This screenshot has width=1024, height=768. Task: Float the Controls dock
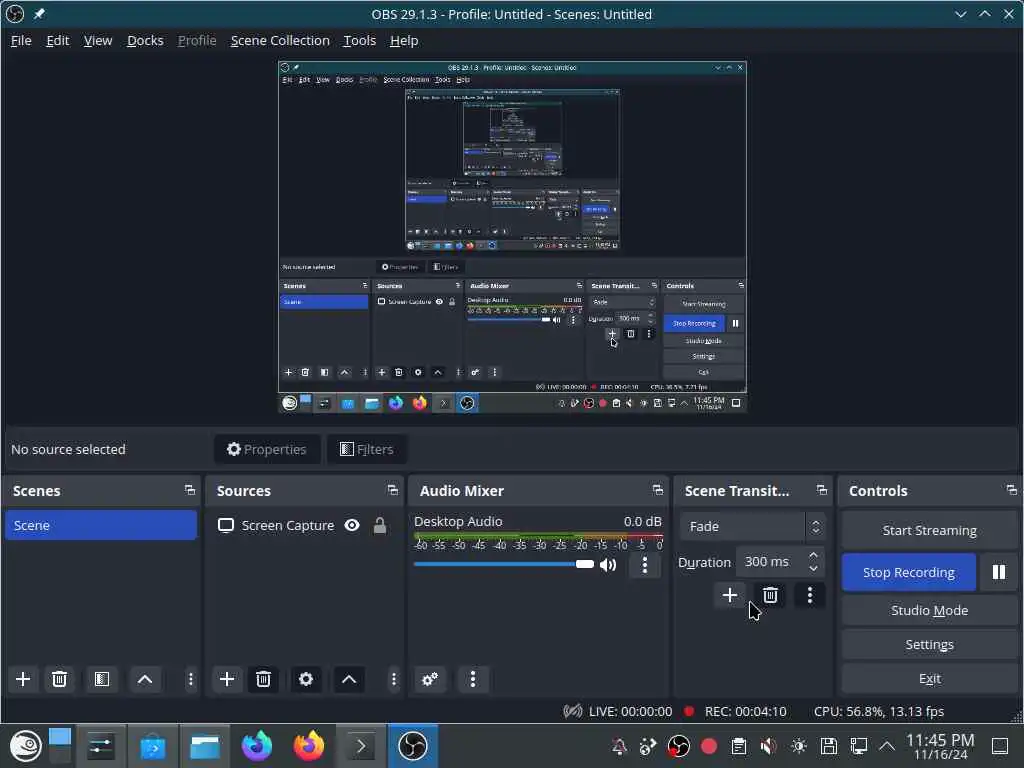pos(1012,490)
